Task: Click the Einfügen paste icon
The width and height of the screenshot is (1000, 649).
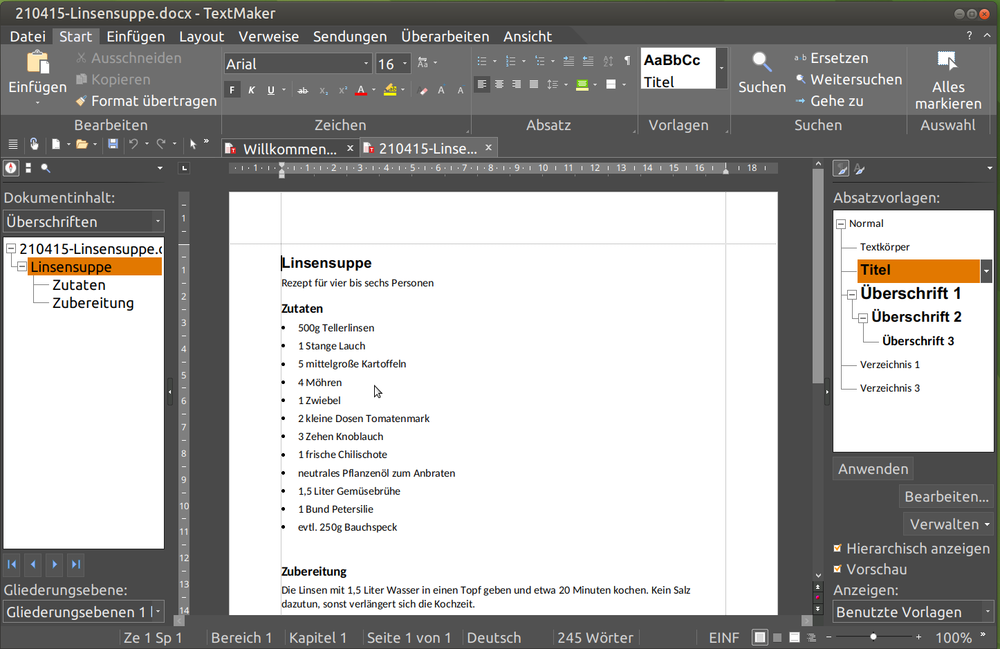Action: tap(38, 63)
